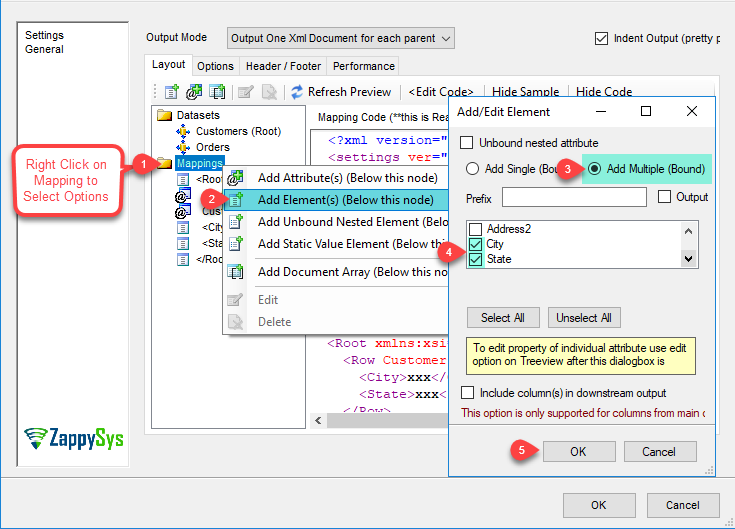The height and width of the screenshot is (529, 735).
Task: Click the icon beside Add Unbound Nested Element
Action: pyautogui.click(x=235, y=222)
